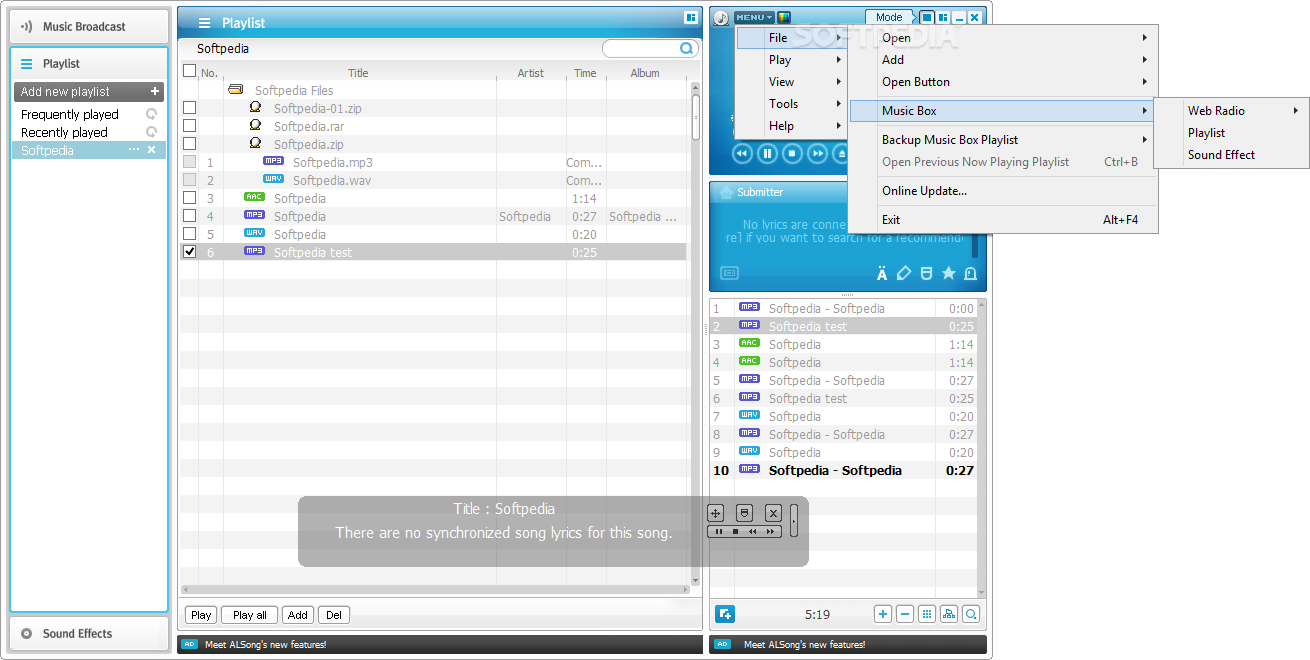The width and height of the screenshot is (1310, 660).
Task: Open more options dots on Softpedia playlist
Action: [x=134, y=150]
